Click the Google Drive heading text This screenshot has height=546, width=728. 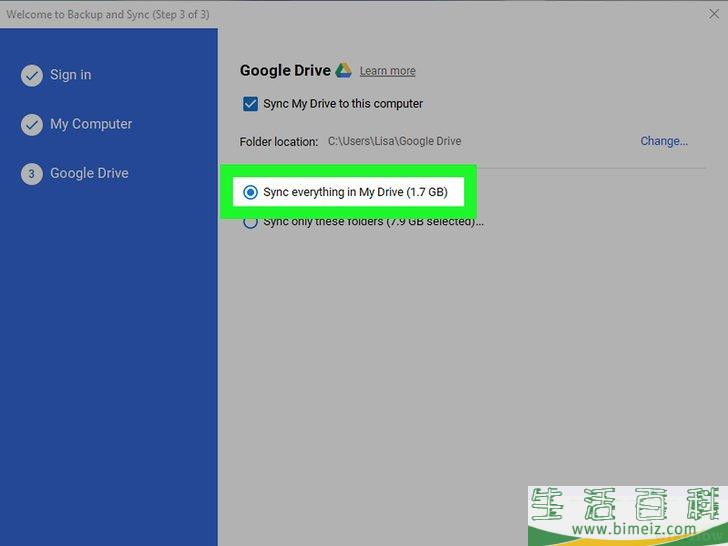click(285, 71)
